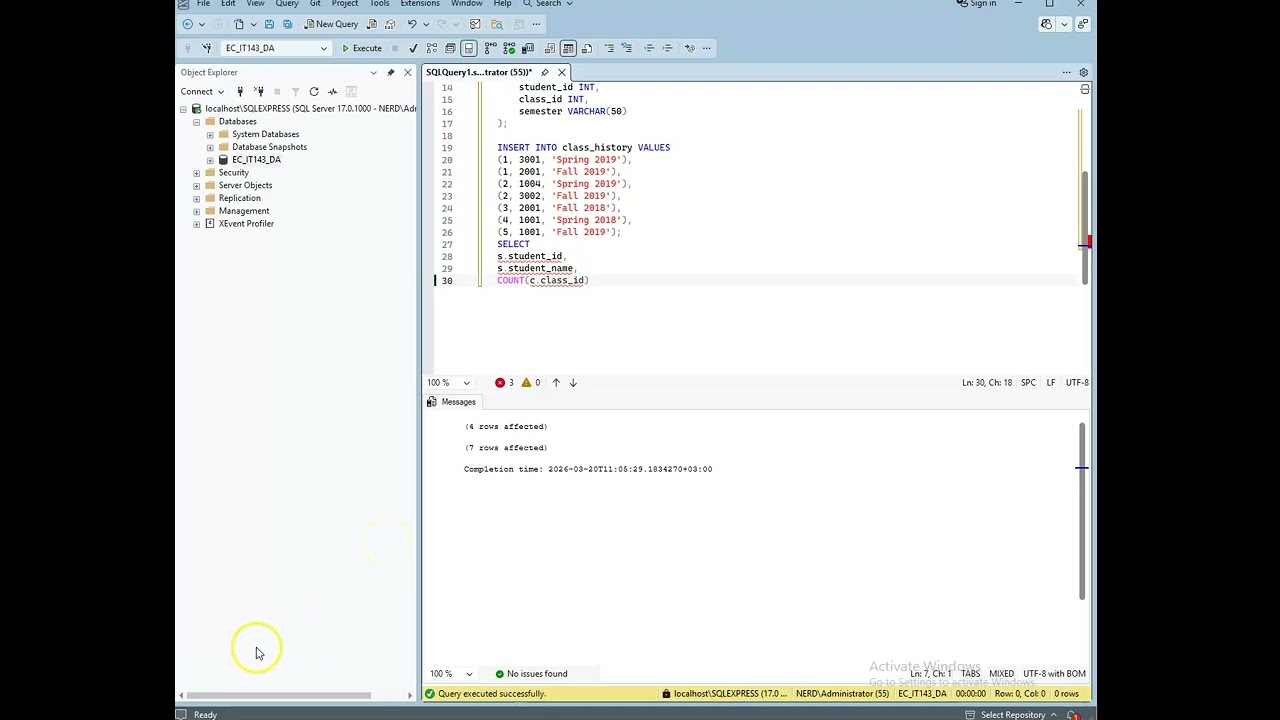Click the Object Explorer horizontal scrollbar

tap(278, 696)
